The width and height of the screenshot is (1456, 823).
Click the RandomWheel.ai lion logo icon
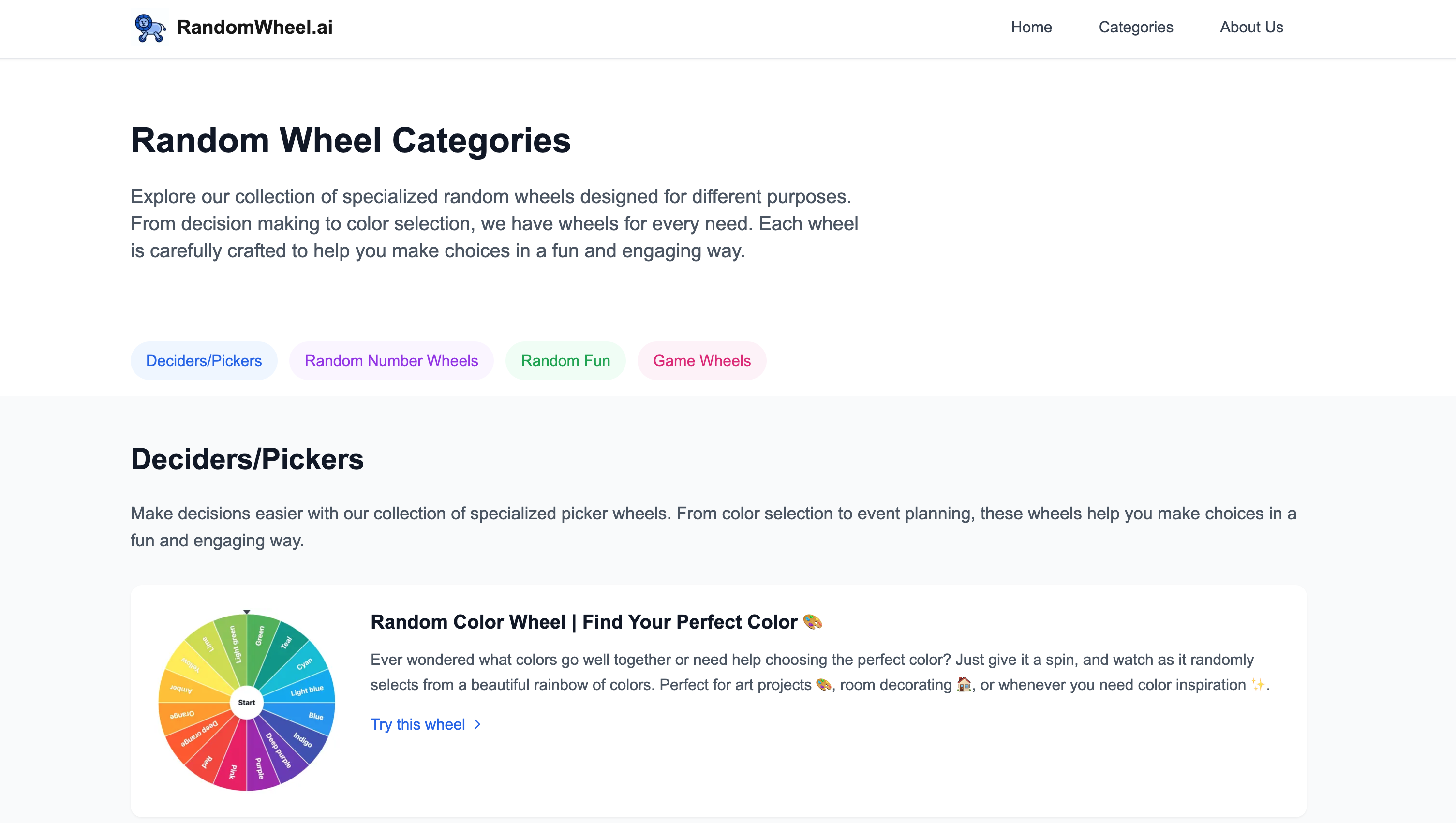149,28
